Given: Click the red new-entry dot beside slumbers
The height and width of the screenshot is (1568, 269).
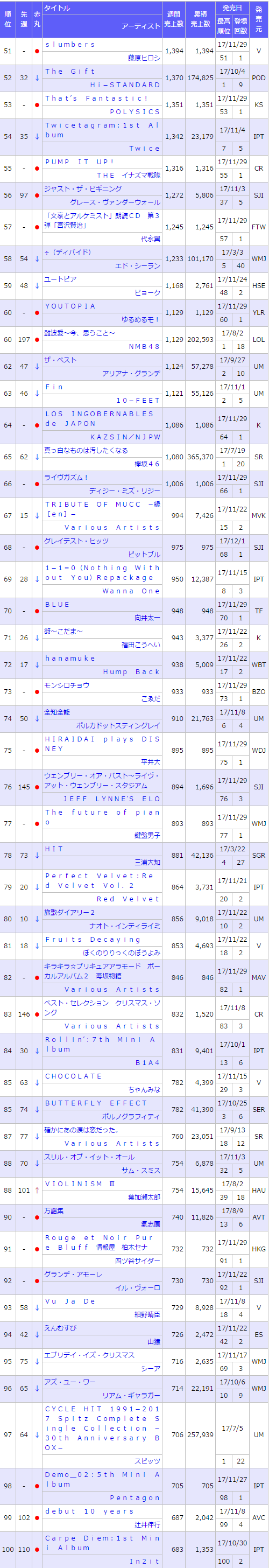Looking at the screenshot, I should [37, 51].
